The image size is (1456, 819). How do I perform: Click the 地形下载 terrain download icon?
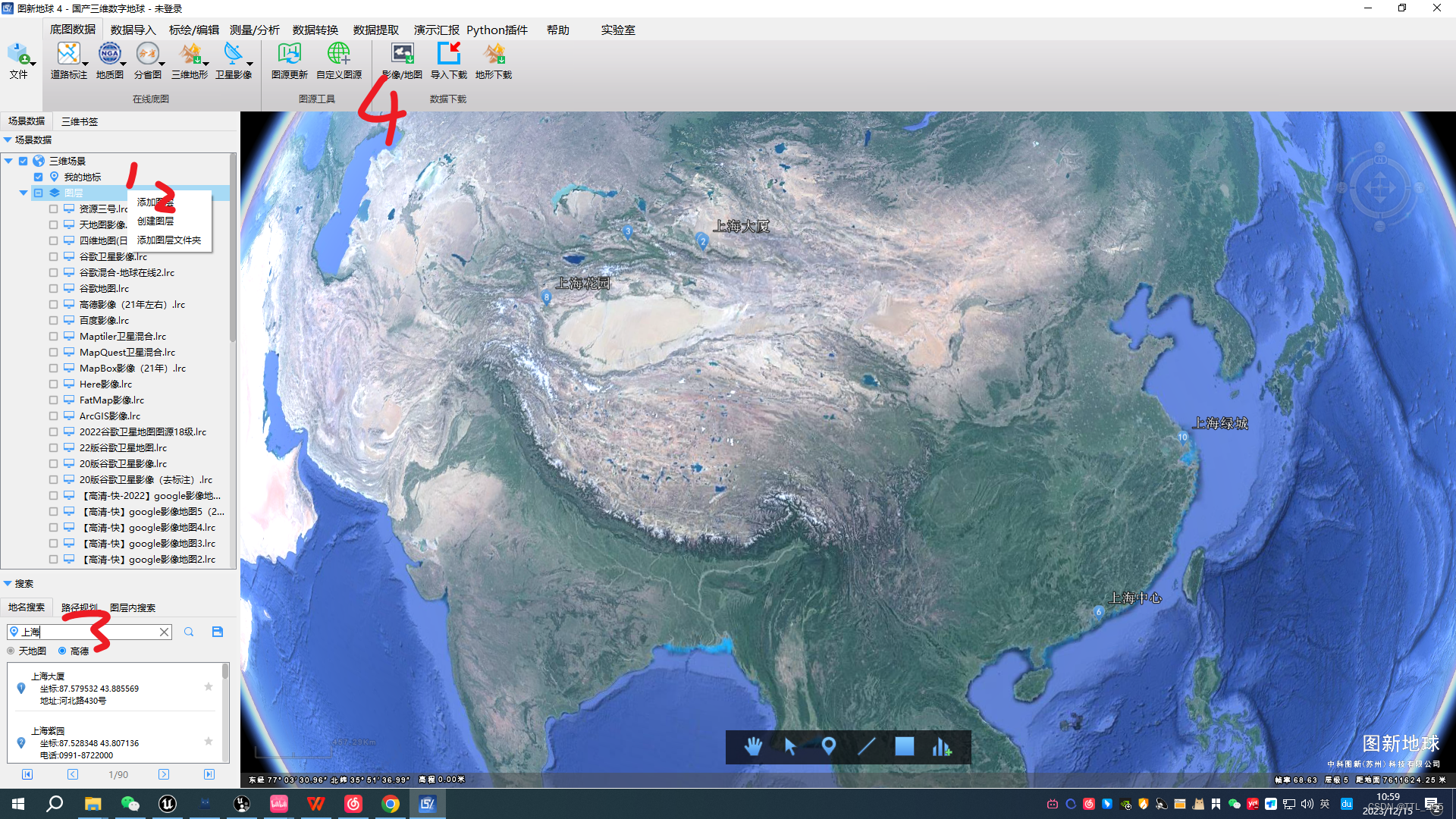494,55
